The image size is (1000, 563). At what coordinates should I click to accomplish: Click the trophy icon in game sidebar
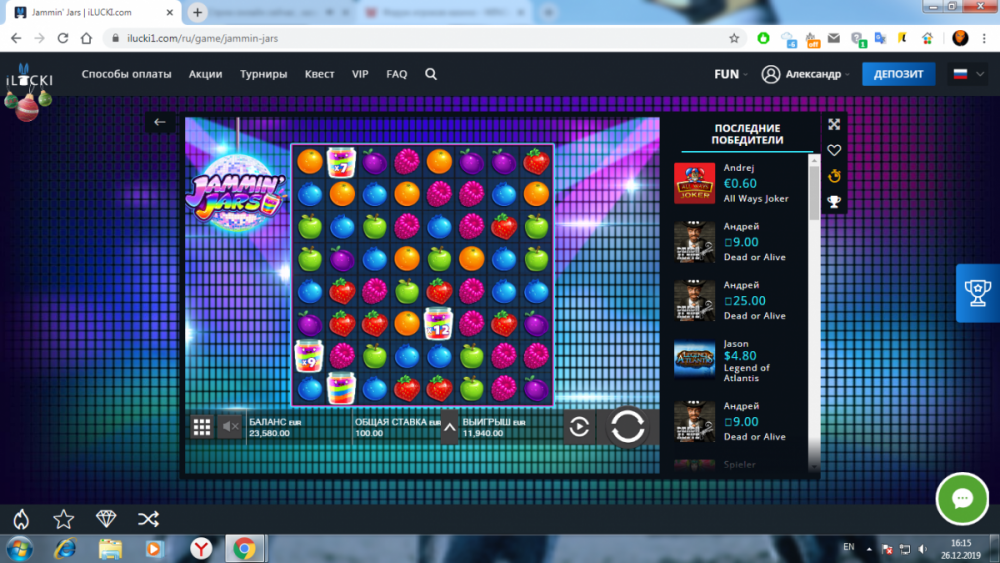834,202
